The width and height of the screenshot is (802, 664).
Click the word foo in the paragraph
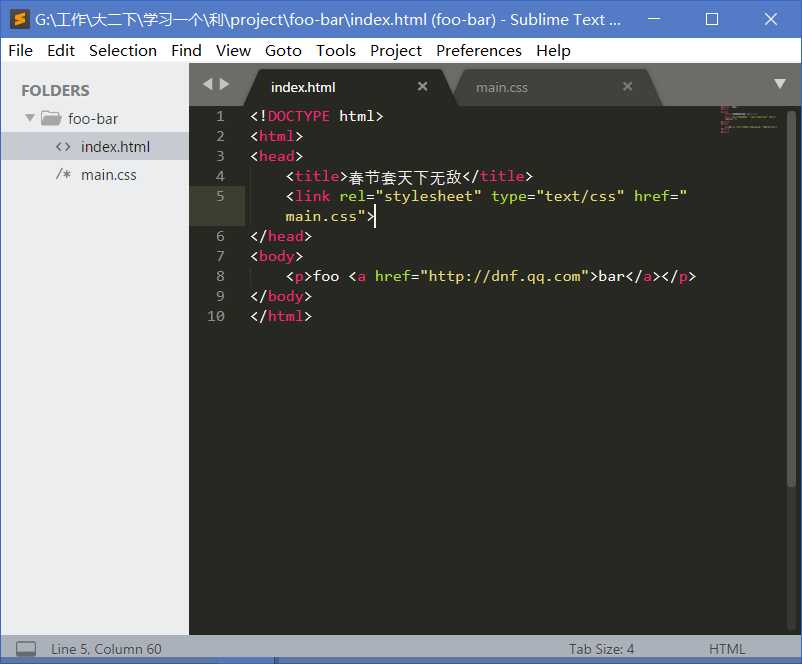(326, 276)
